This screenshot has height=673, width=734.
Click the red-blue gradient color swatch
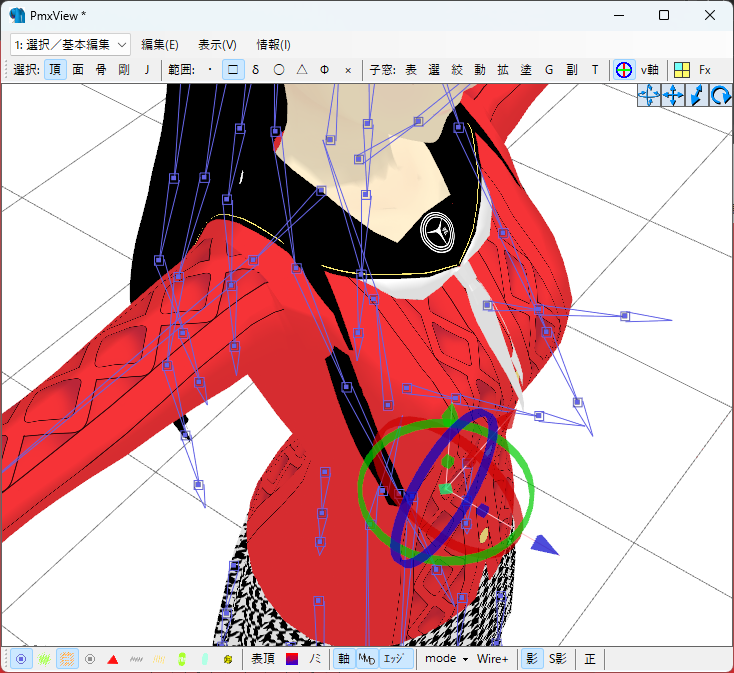(292, 659)
